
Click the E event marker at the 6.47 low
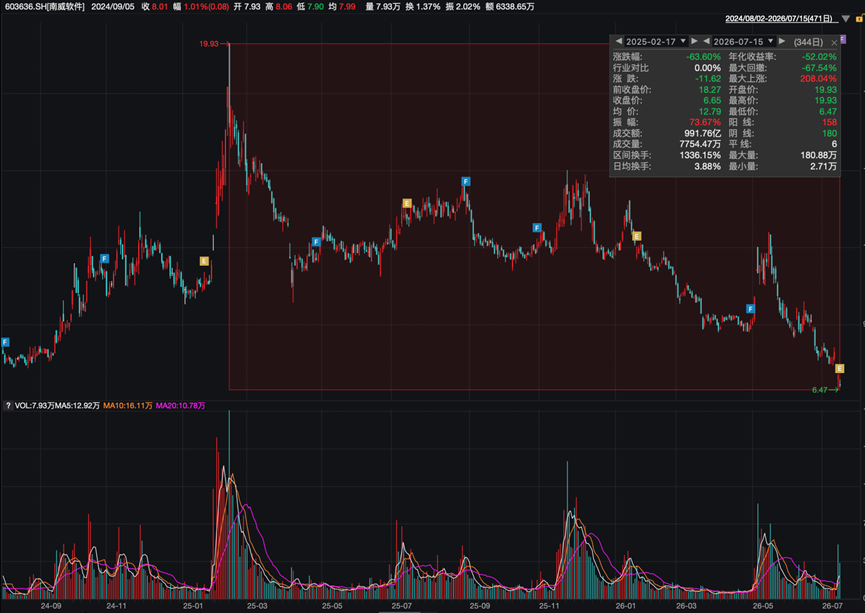click(840, 369)
